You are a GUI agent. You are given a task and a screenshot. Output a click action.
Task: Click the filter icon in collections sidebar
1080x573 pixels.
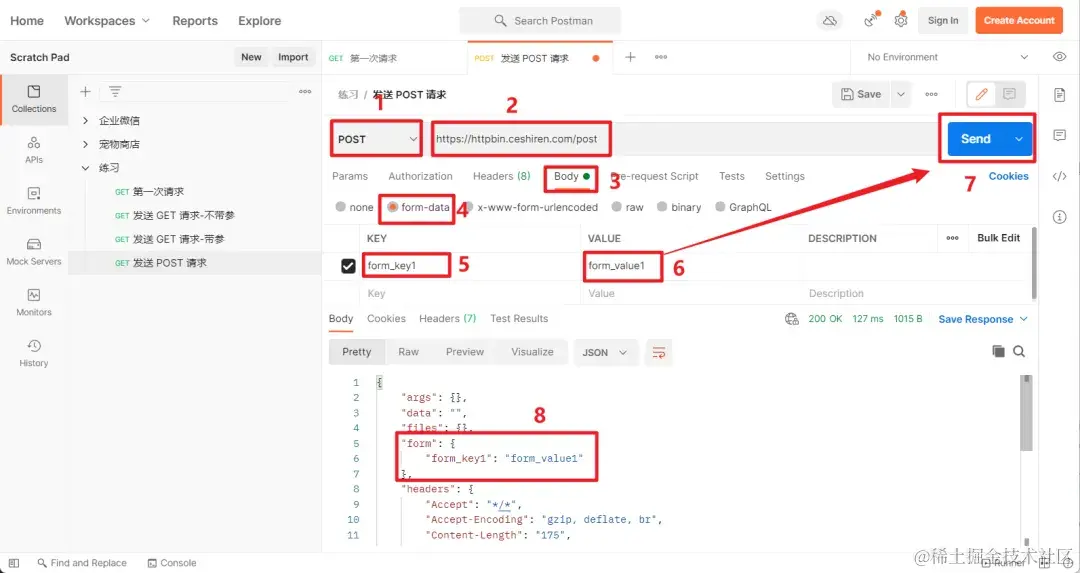click(115, 92)
